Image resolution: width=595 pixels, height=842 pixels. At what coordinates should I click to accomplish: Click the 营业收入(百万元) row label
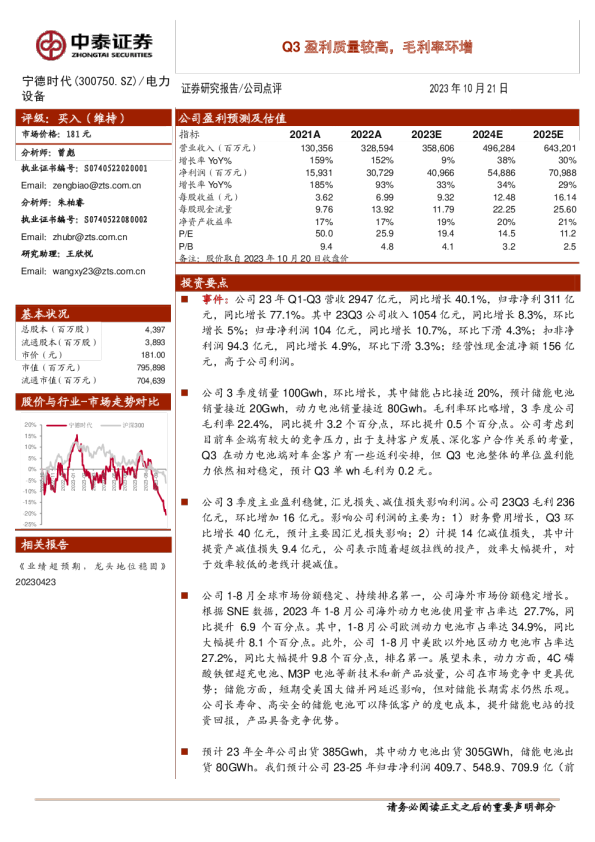pos(217,148)
